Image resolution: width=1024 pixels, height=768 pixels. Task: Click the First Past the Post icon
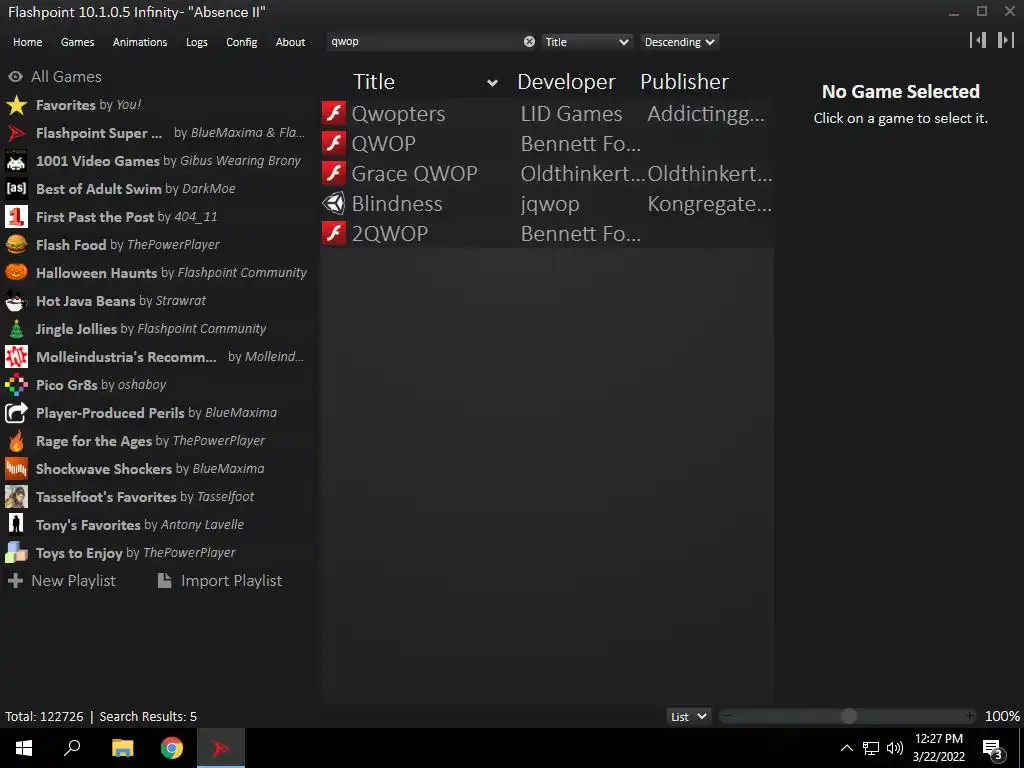[x=16, y=217]
